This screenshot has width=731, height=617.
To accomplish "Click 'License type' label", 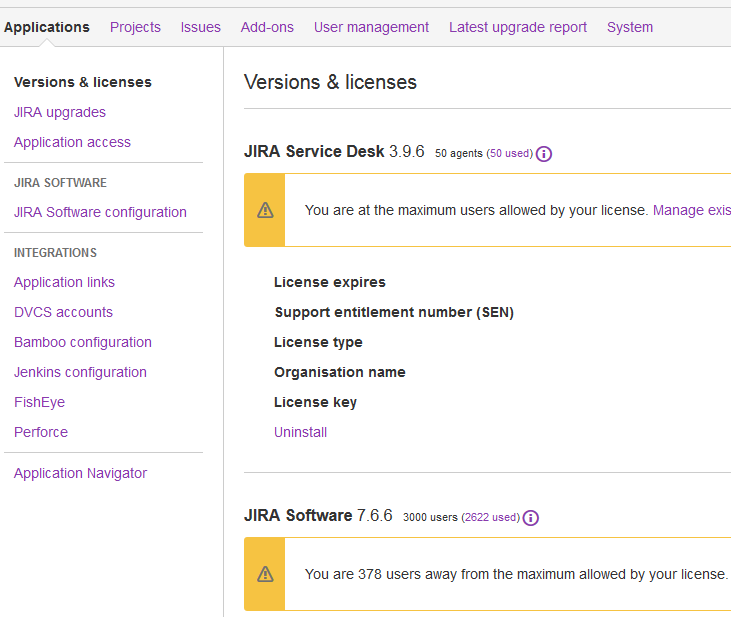I will click(x=318, y=342).
